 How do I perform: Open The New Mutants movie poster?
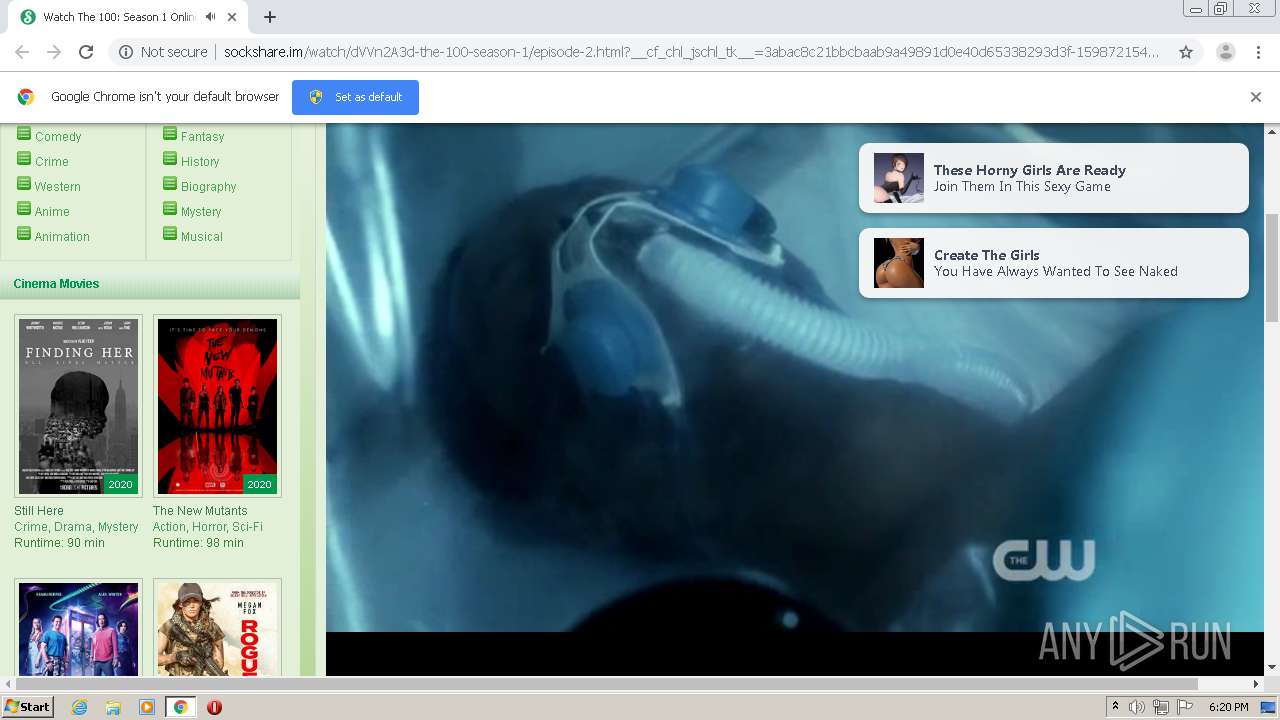pyautogui.click(x=217, y=406)
